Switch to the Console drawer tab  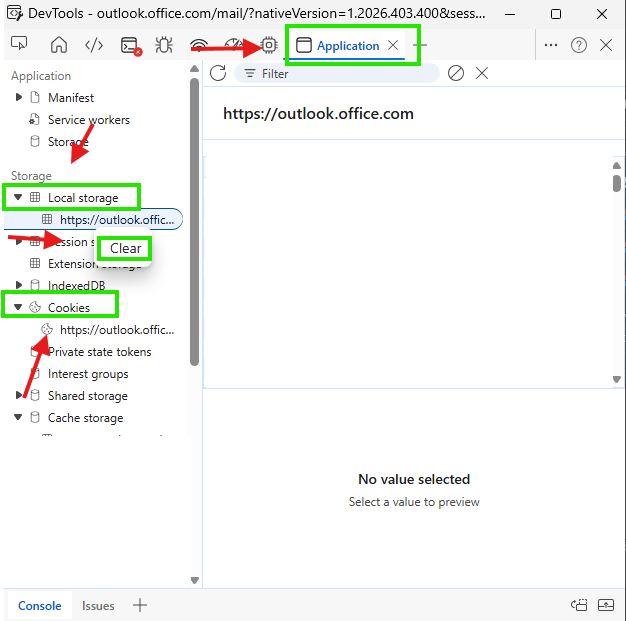tap(40, 606)
